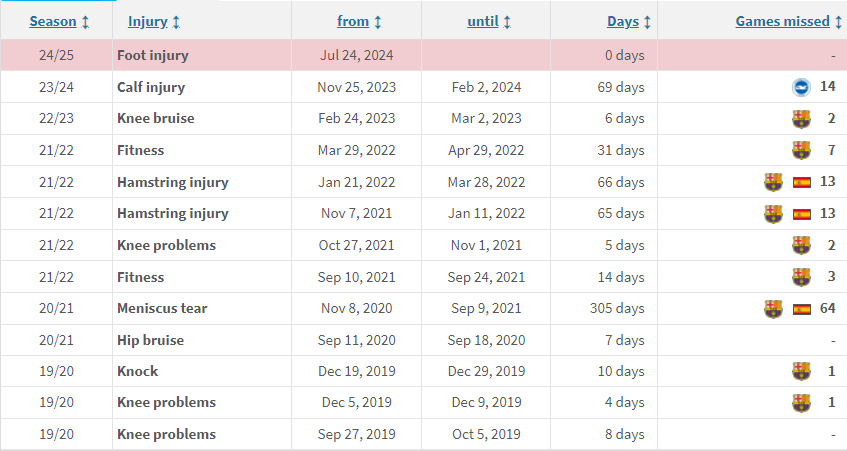This screenshot has height=451, width=847.
Task: Click Barcelona crest in the 14 days Fitness row
Action: (801, 277)
